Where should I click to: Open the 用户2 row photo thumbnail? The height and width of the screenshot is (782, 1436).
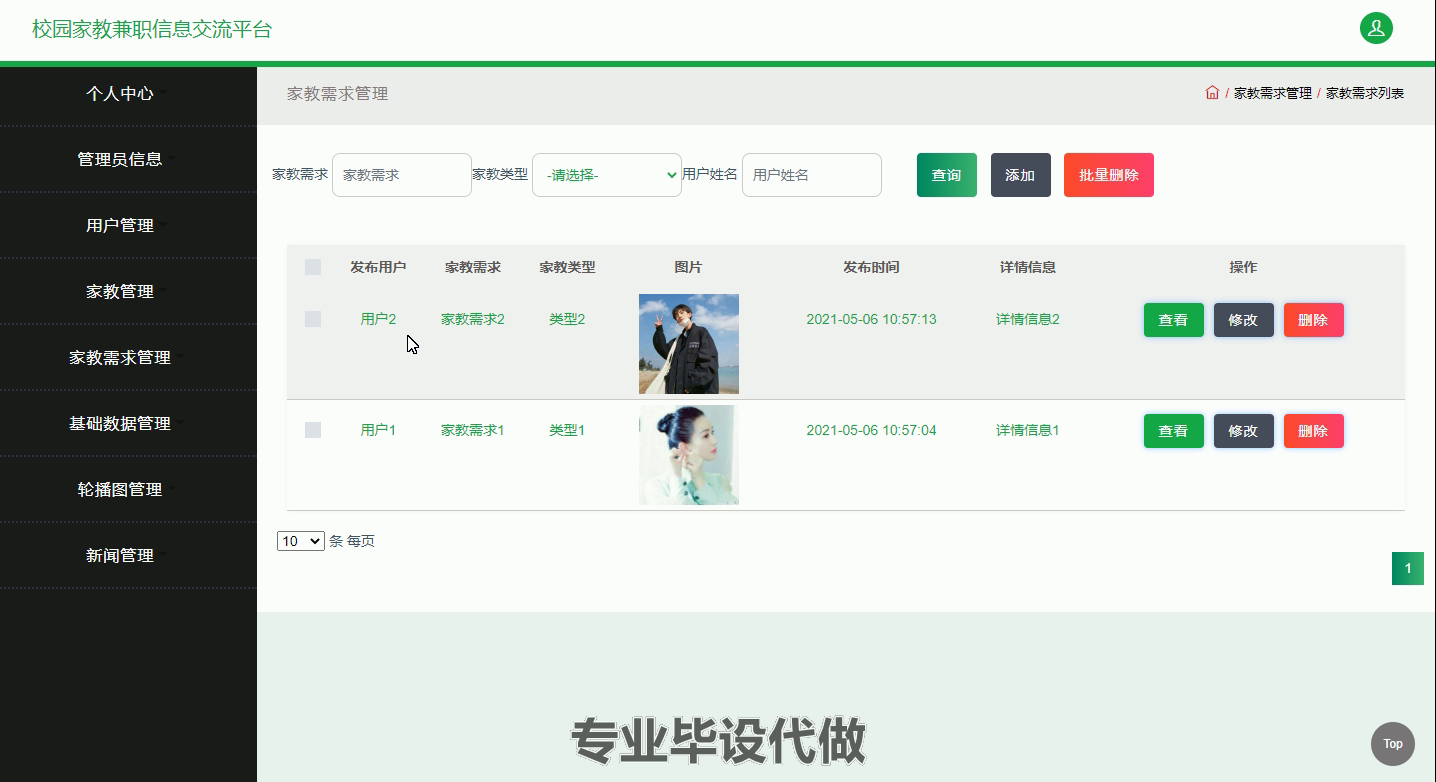(x=689, y=344)
